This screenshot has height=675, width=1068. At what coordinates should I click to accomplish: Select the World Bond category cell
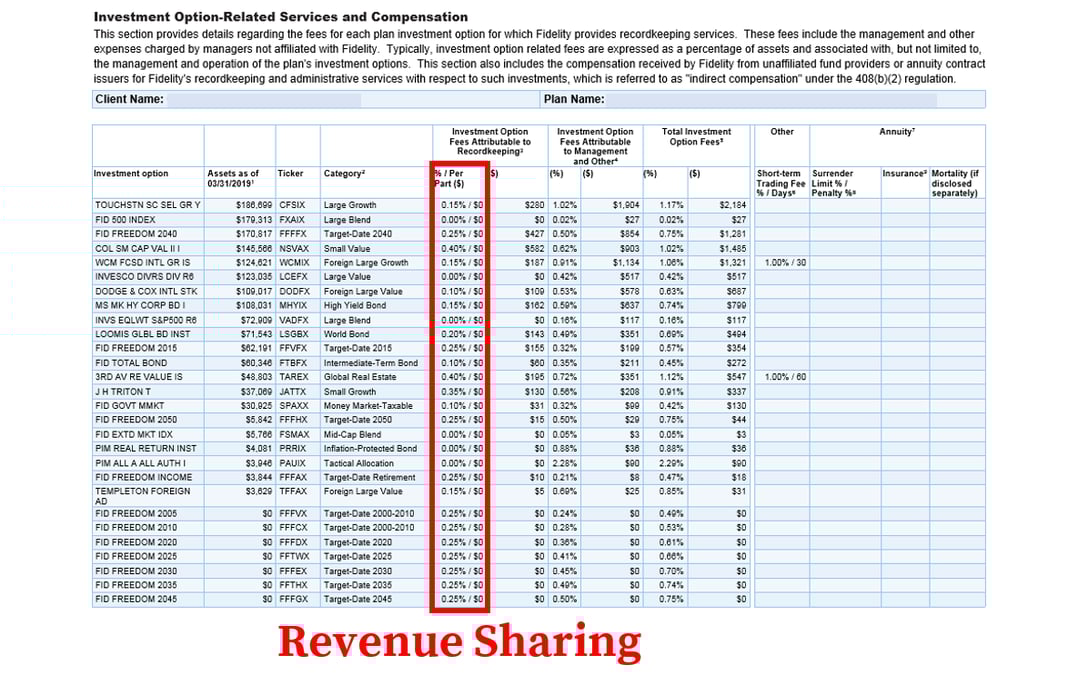click(x=346, y=334)
